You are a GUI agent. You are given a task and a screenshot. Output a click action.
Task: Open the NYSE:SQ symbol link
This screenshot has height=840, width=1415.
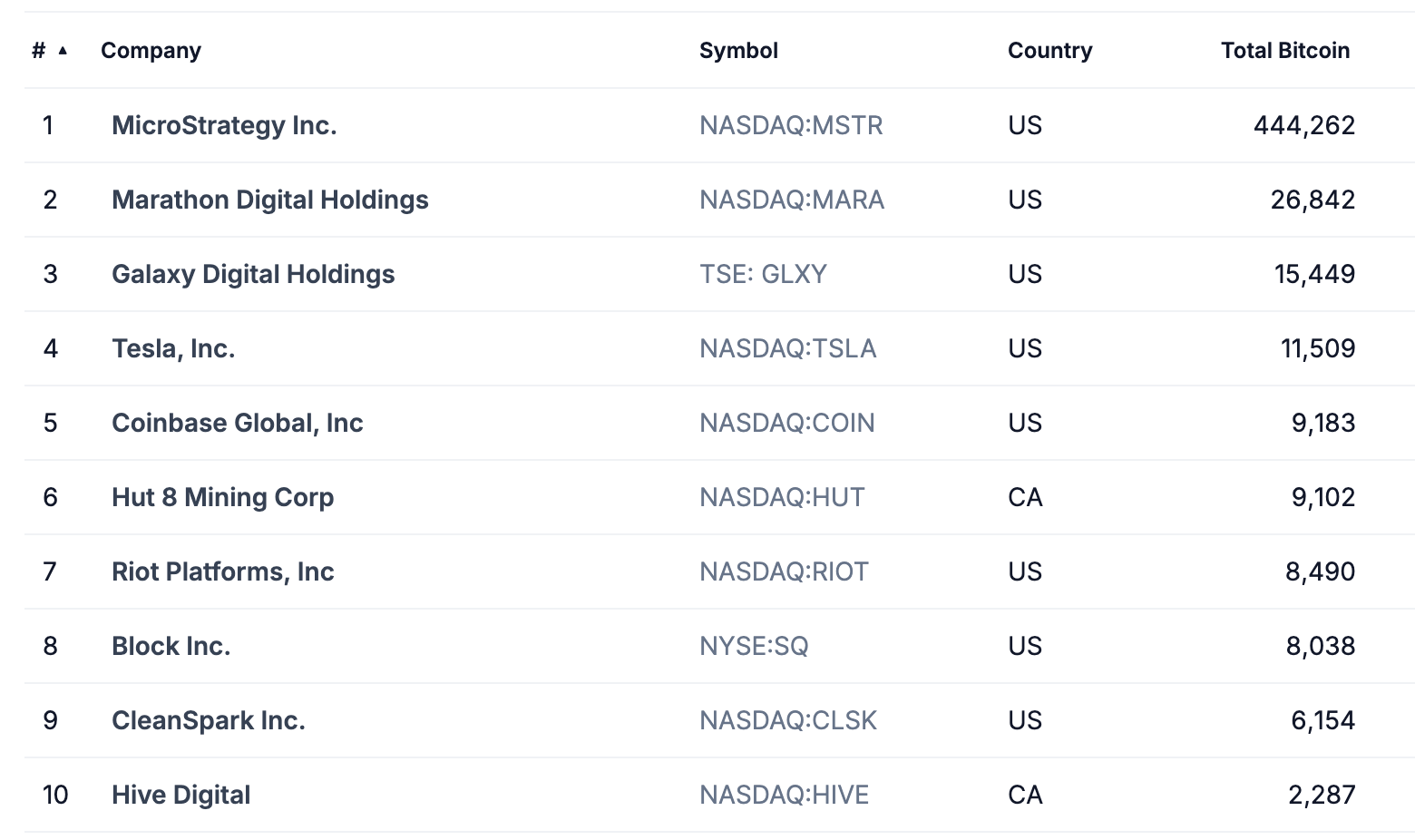tap(754, 646)
